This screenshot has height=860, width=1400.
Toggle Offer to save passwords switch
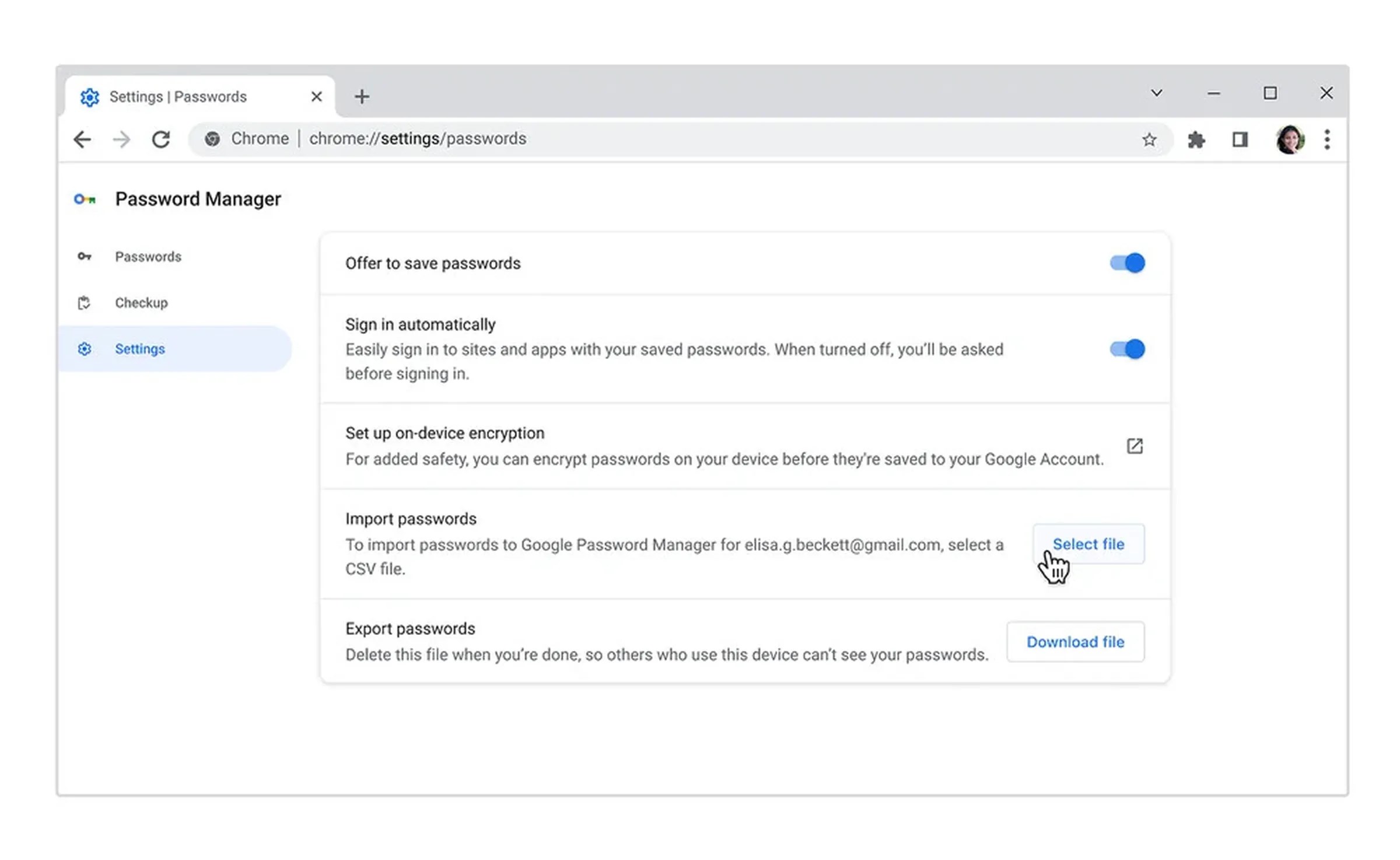point(1126,262)
